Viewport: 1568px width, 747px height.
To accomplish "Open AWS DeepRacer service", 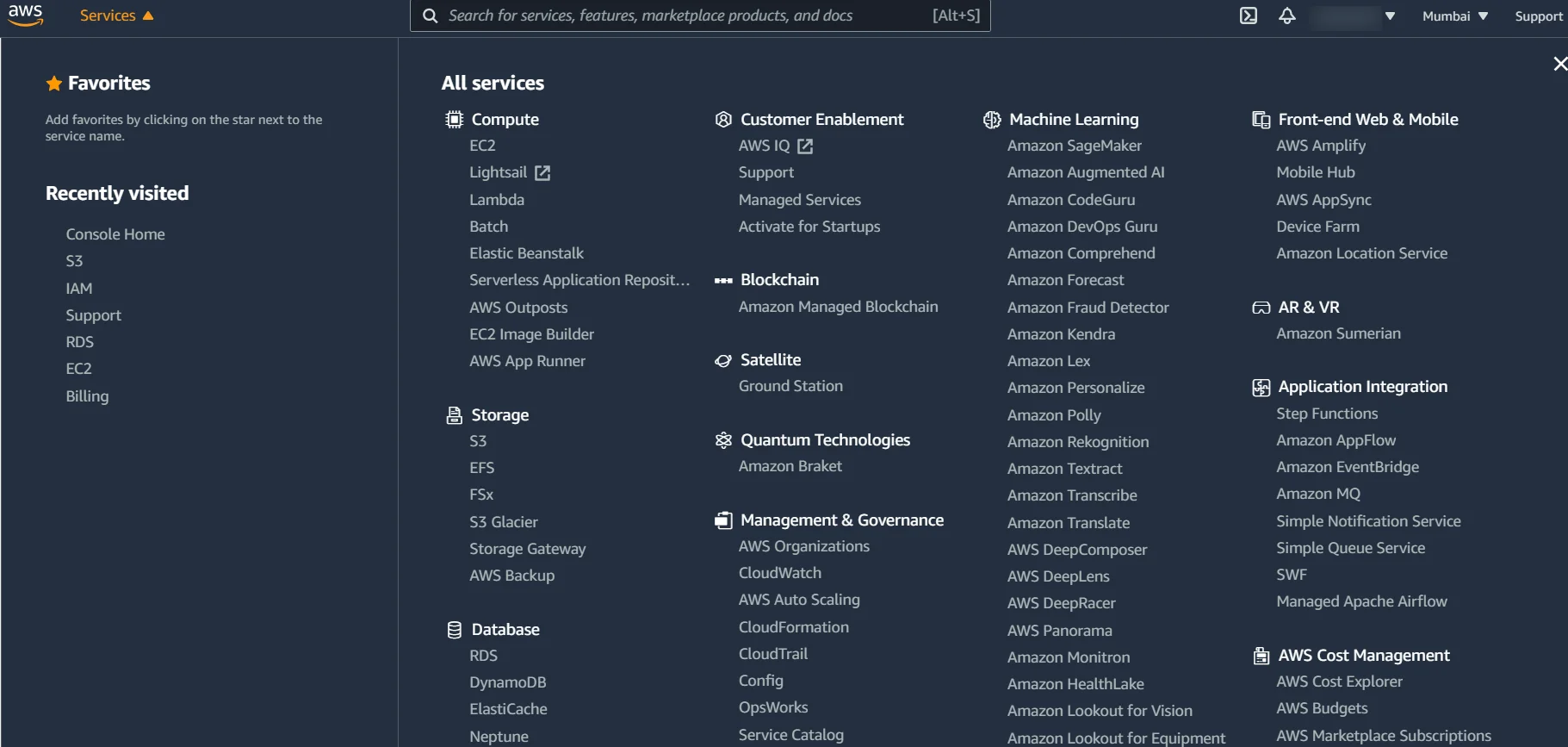I will [x=1062, y=603].
